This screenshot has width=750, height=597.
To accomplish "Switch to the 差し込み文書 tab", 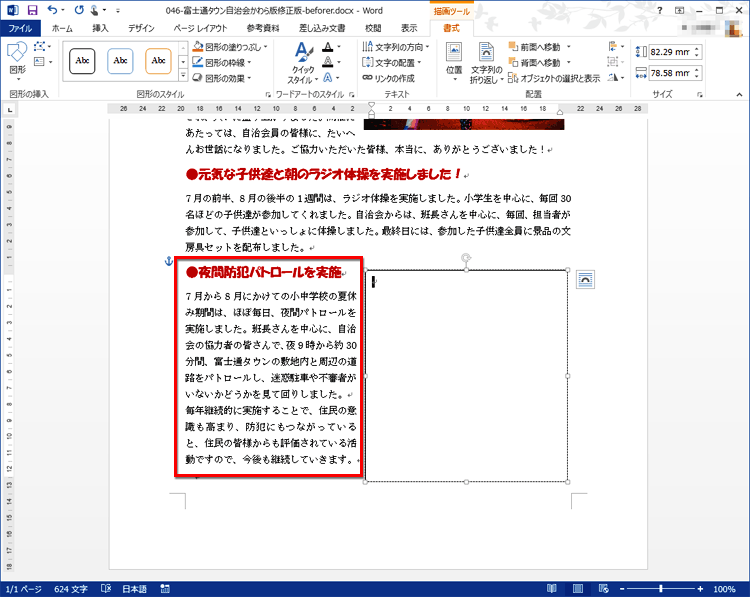I will point(322,28).
